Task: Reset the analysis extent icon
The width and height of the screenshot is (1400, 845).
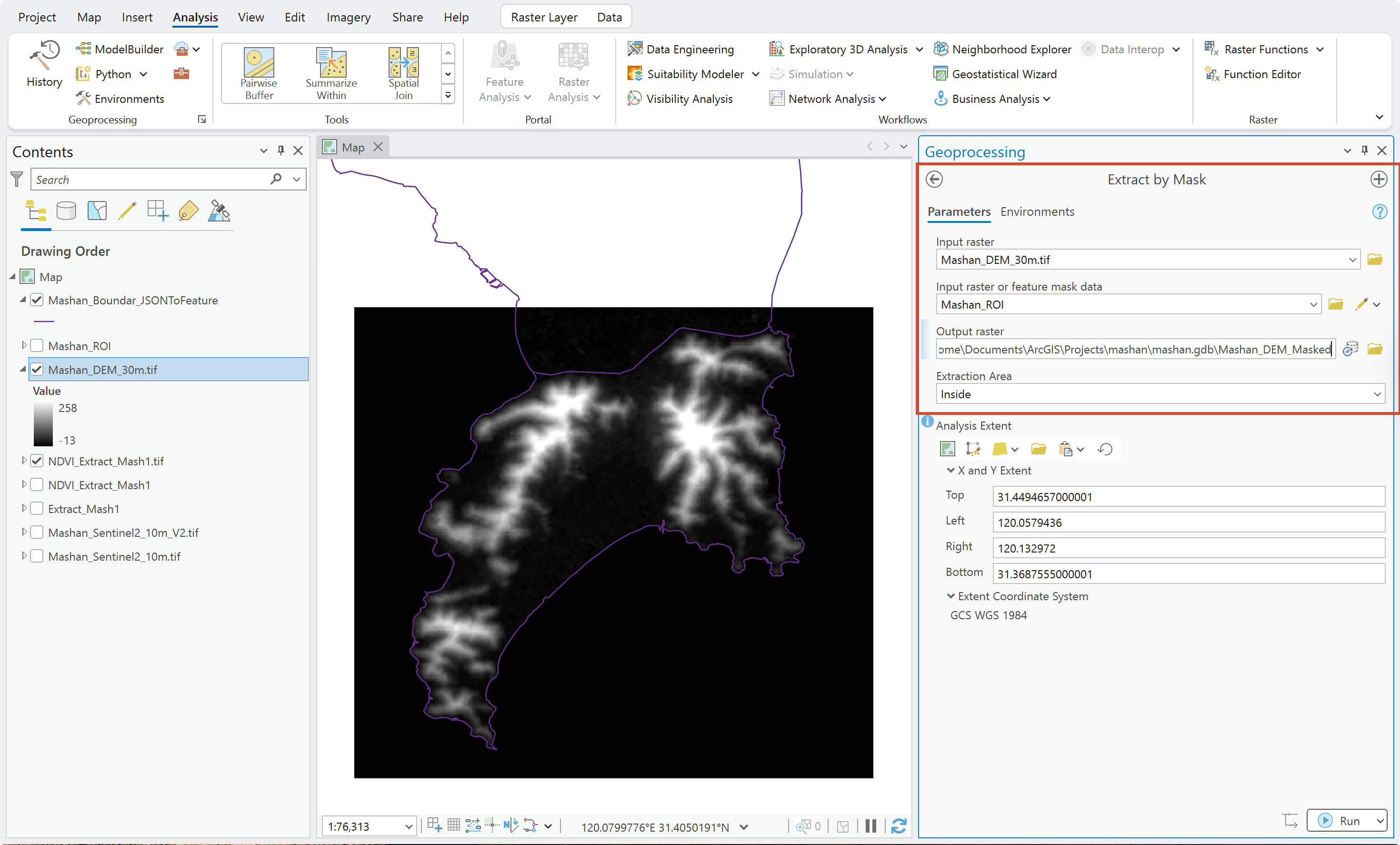Action: click(1105, 450)
